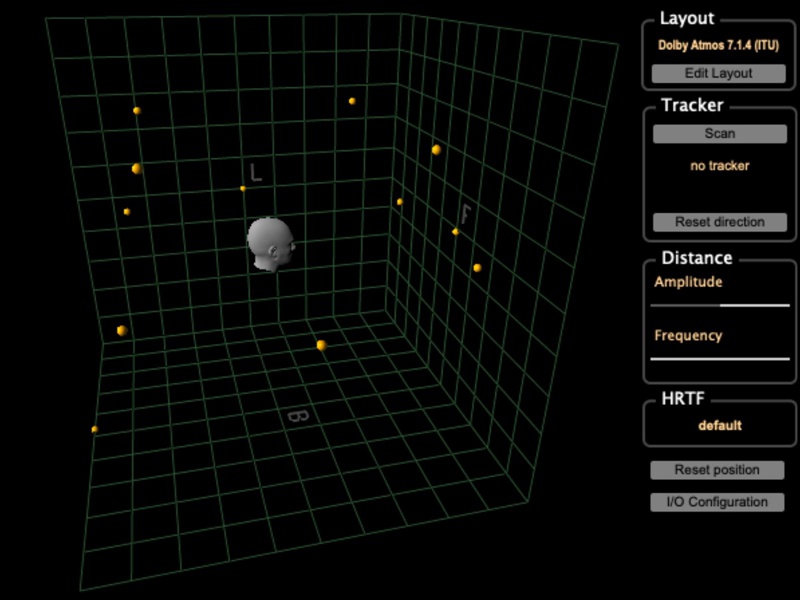Click the L left wall label
Image resolution: width=800 pixels, height=600 pixels.
(256, 172)
